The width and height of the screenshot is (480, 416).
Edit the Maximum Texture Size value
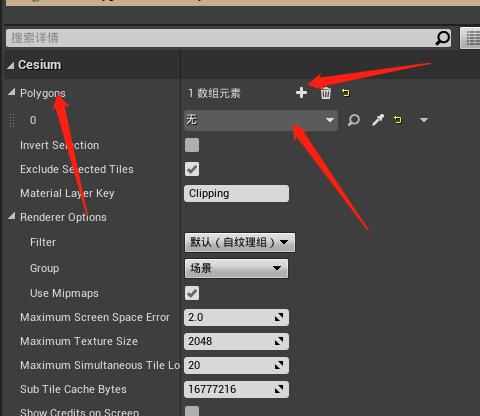point(236,341)
